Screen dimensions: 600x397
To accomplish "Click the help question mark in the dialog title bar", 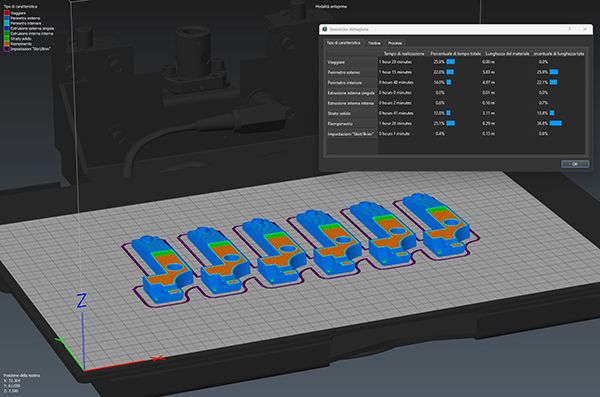I will (x=569, y=29).
